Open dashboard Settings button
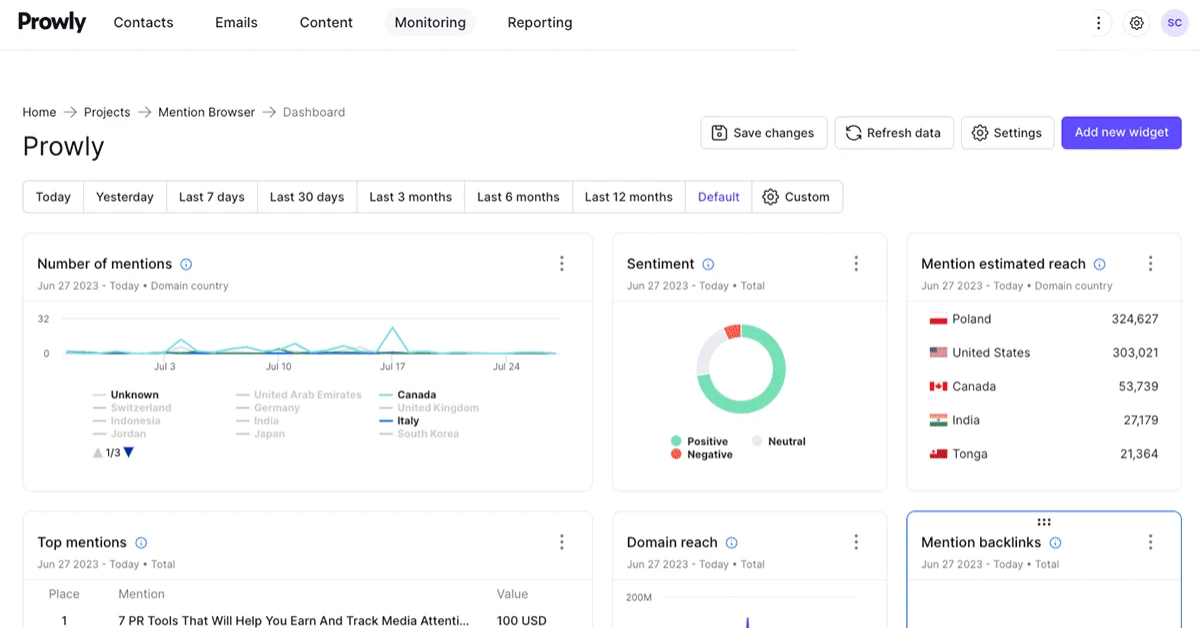 [1007, 133]
